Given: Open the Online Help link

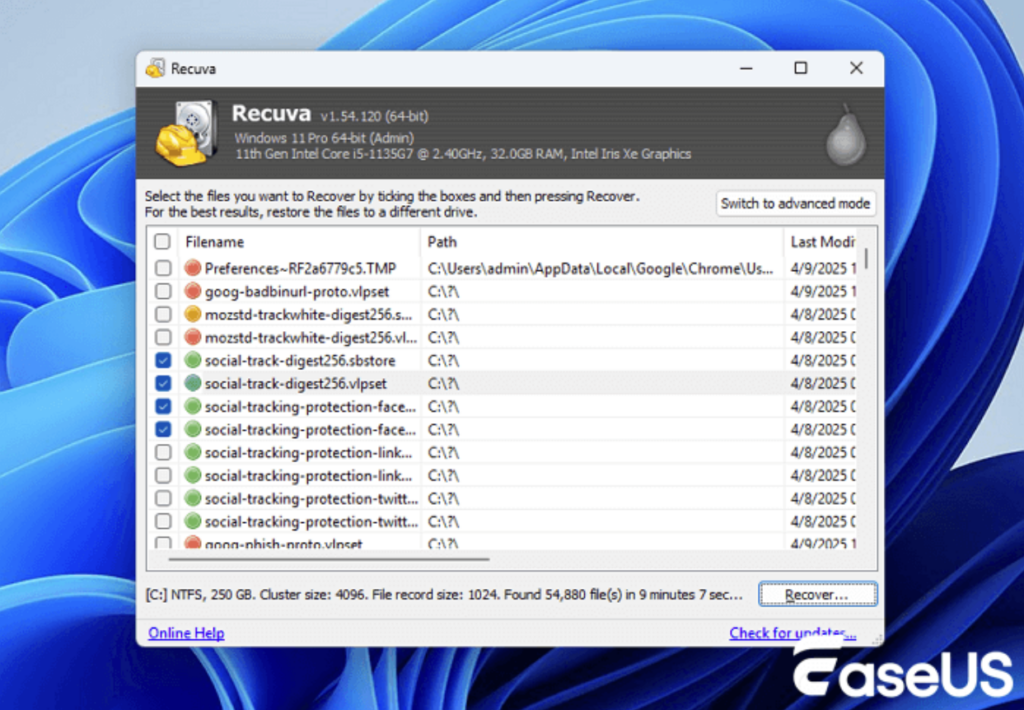Looking at the screenshot, I should (186, 633).
